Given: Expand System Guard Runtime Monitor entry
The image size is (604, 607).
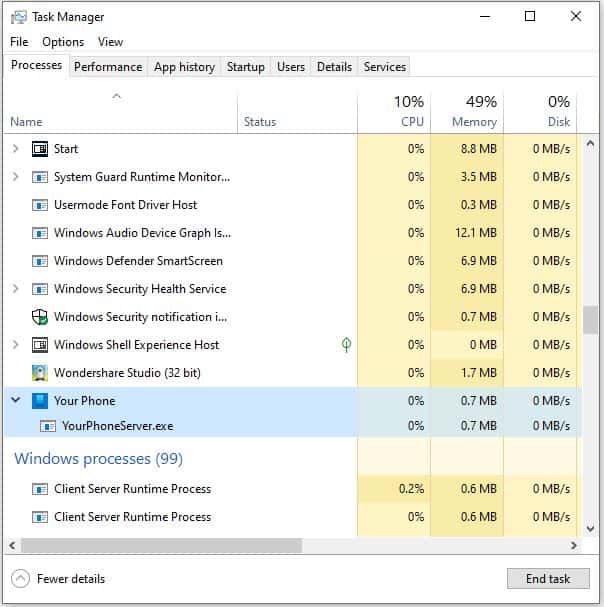Looking at the screenshot, I should 15,177.
